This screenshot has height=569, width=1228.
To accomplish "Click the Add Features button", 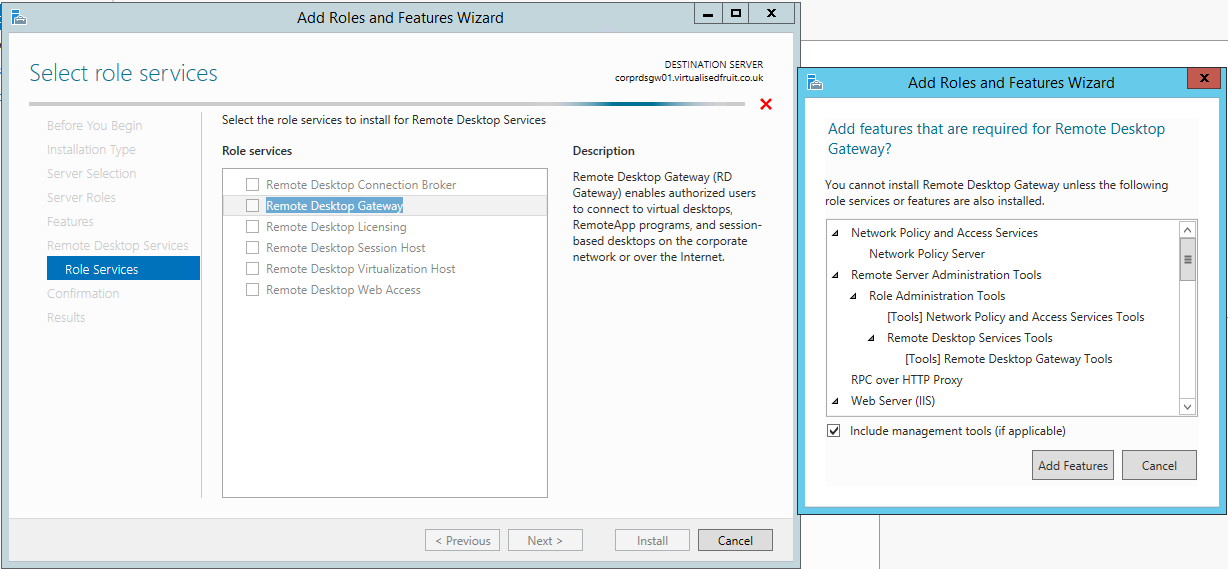I will click(x=1072, y=465).
